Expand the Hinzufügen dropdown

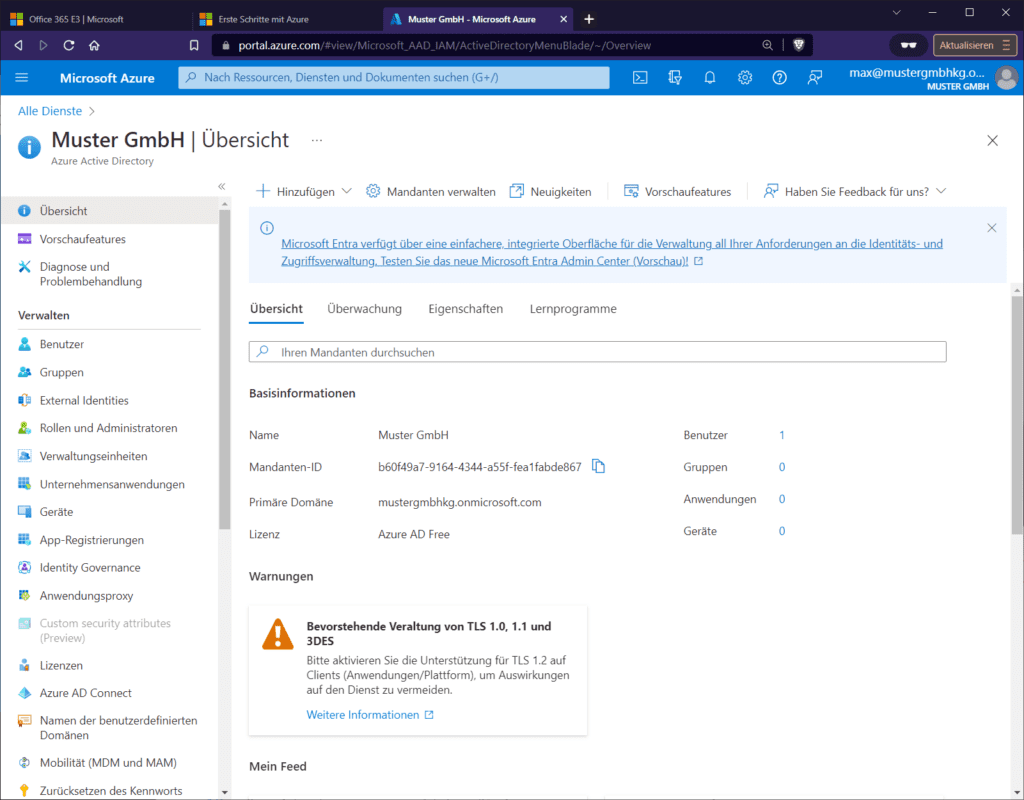[x=304, y=191]
